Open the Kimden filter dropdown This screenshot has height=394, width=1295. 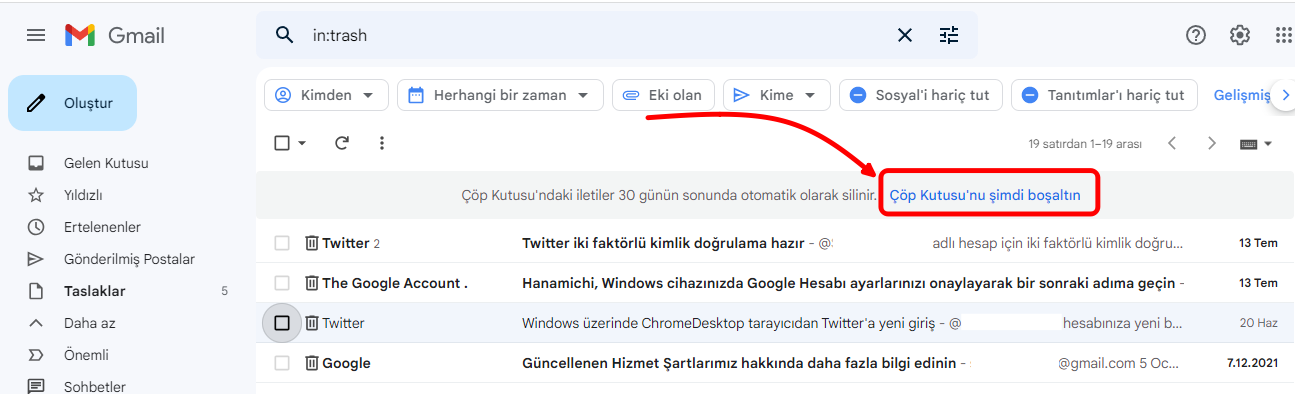[326, 95]
